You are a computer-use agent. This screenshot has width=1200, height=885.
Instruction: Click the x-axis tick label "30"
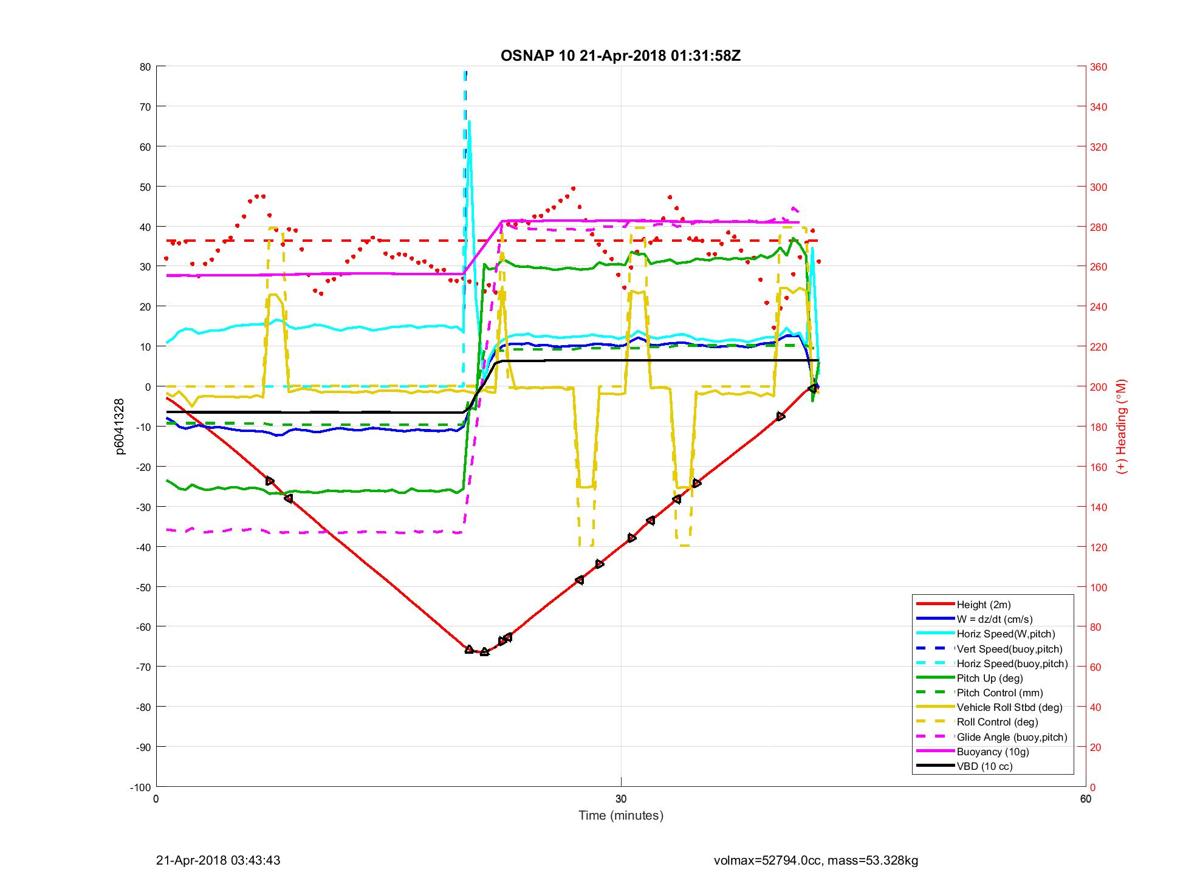click(621, 799)
